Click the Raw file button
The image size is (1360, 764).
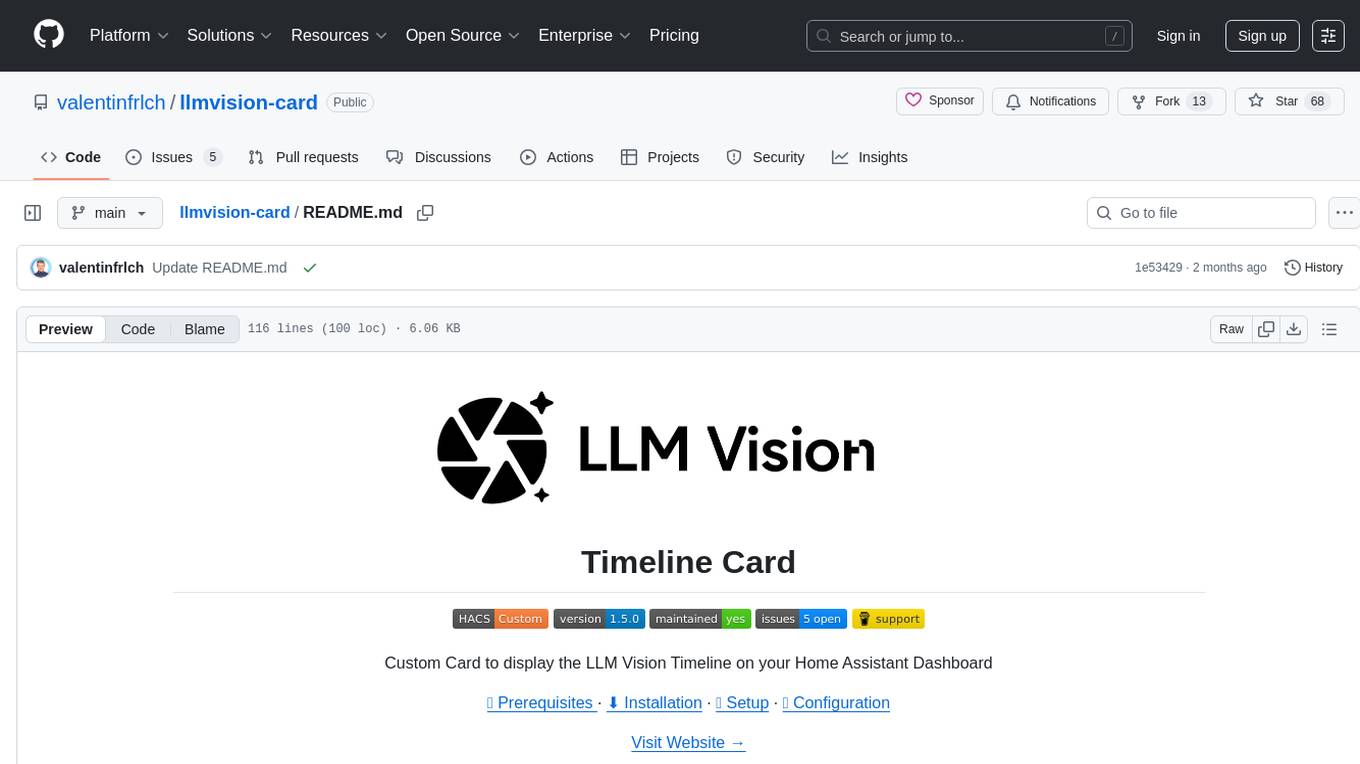[x=1231, y=329]
